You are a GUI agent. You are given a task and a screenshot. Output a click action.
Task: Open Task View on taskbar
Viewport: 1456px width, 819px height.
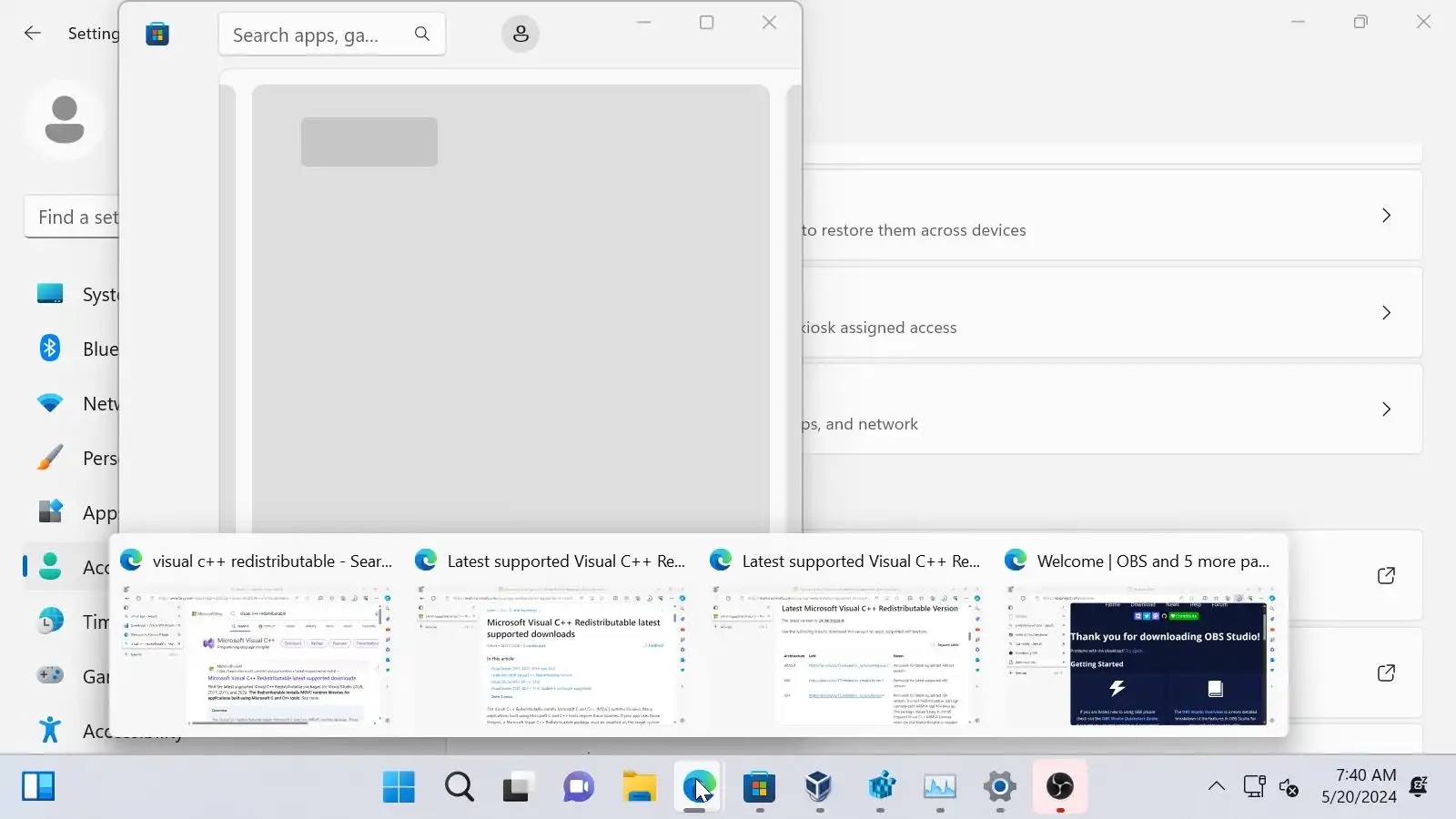click(519, 786)
